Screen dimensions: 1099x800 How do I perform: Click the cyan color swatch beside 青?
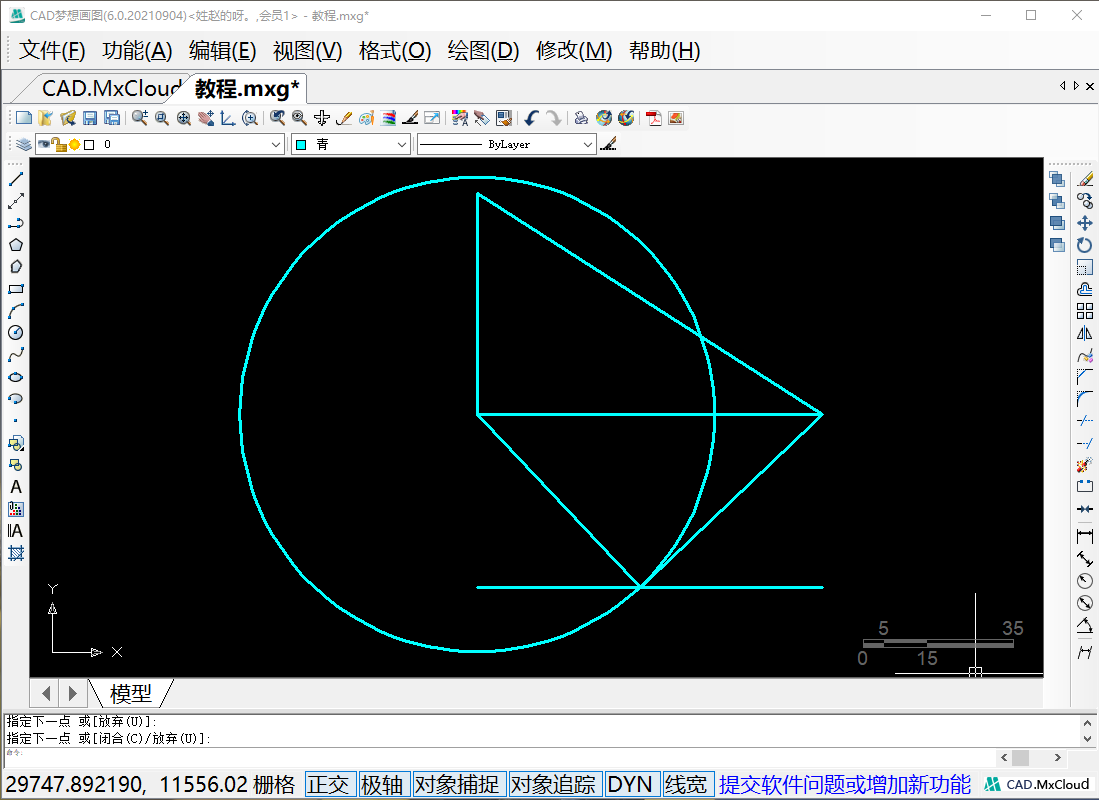(x=301, y=144)
